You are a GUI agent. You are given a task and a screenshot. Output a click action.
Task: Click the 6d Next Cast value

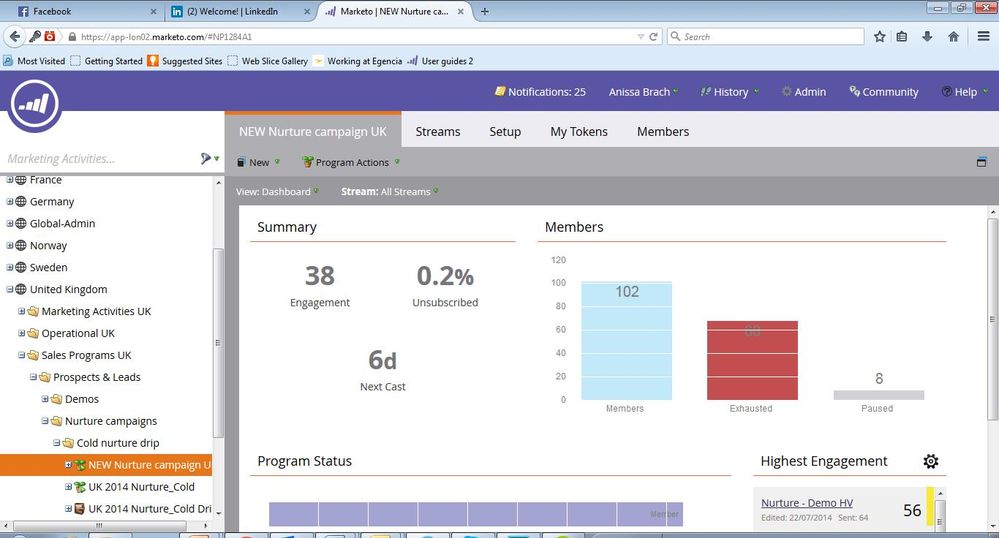click(382, 361)
